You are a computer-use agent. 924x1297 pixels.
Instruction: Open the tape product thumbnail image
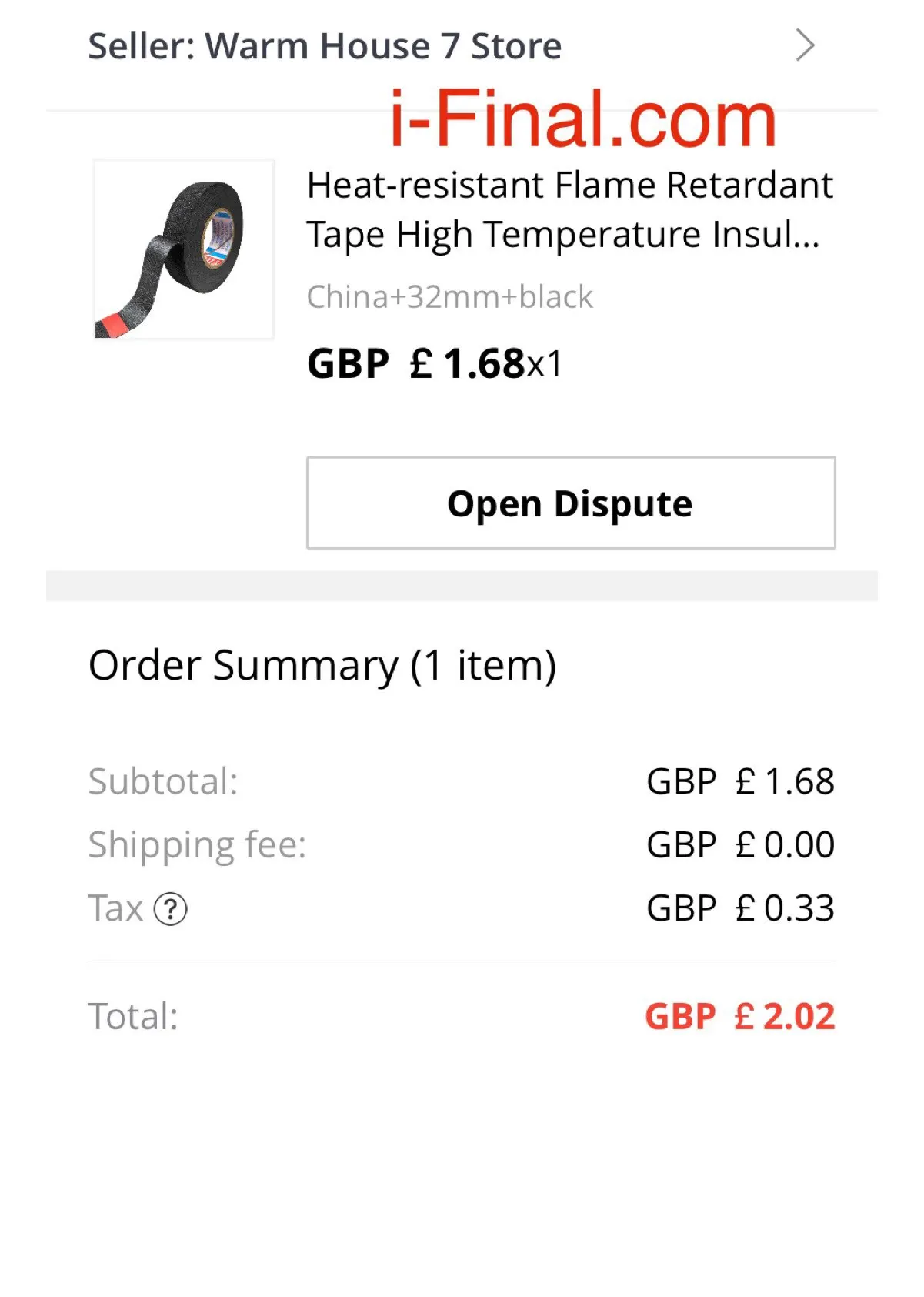click(184, 249)
